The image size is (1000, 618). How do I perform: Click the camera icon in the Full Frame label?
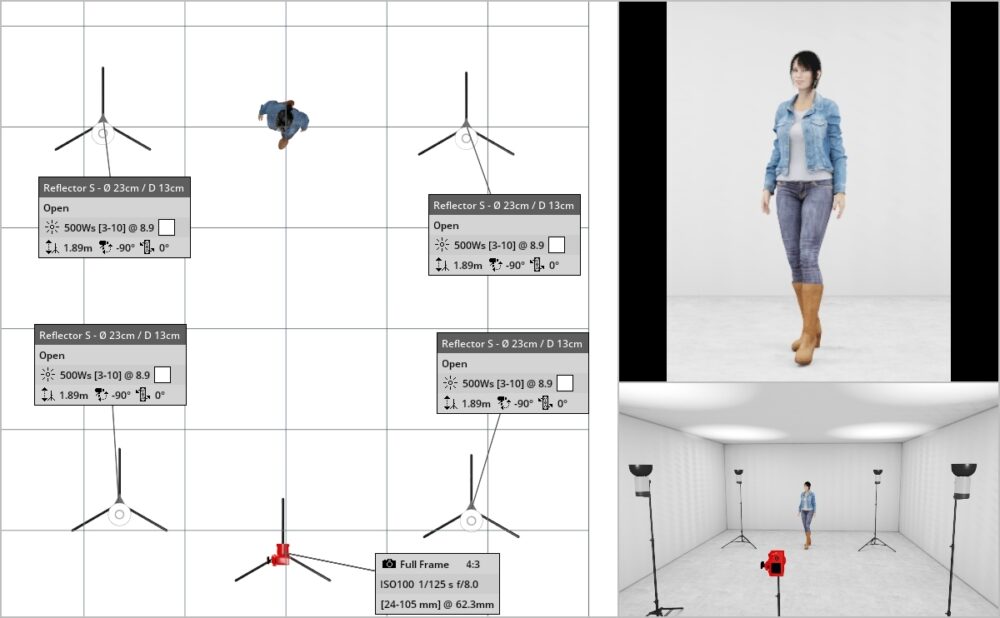point(390,565)
